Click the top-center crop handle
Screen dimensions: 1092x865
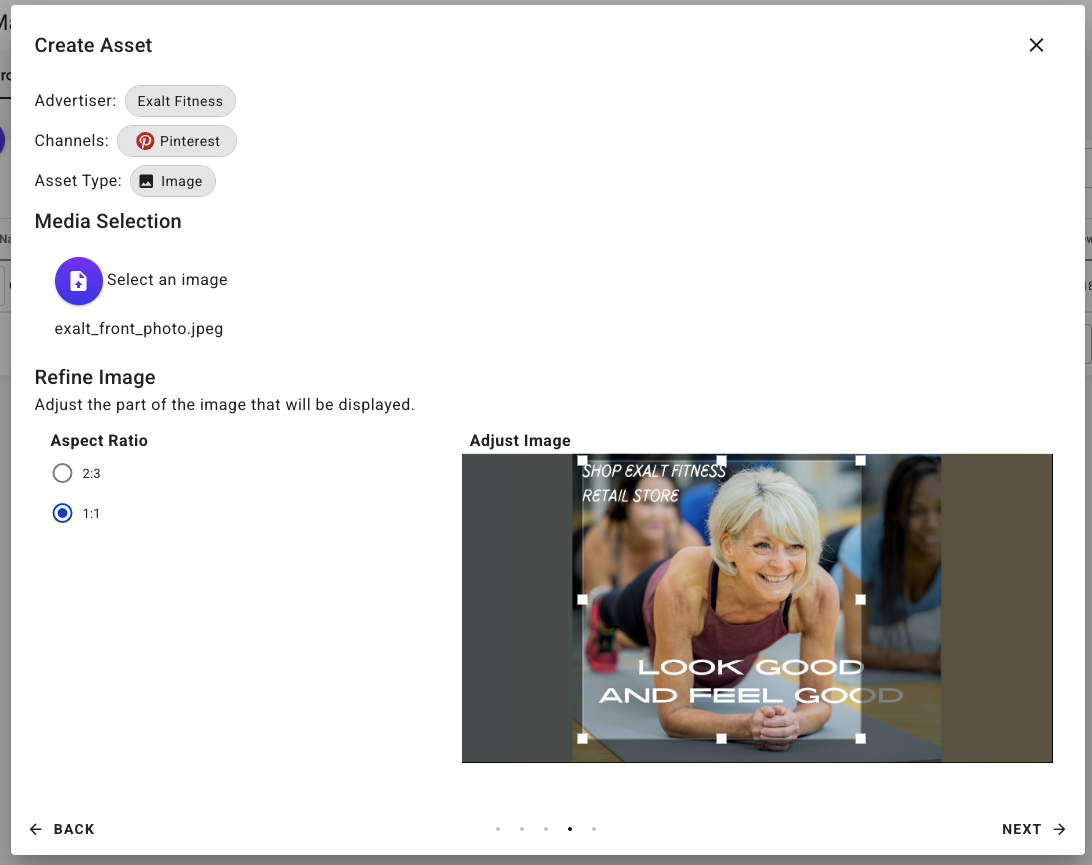(722, 461)
